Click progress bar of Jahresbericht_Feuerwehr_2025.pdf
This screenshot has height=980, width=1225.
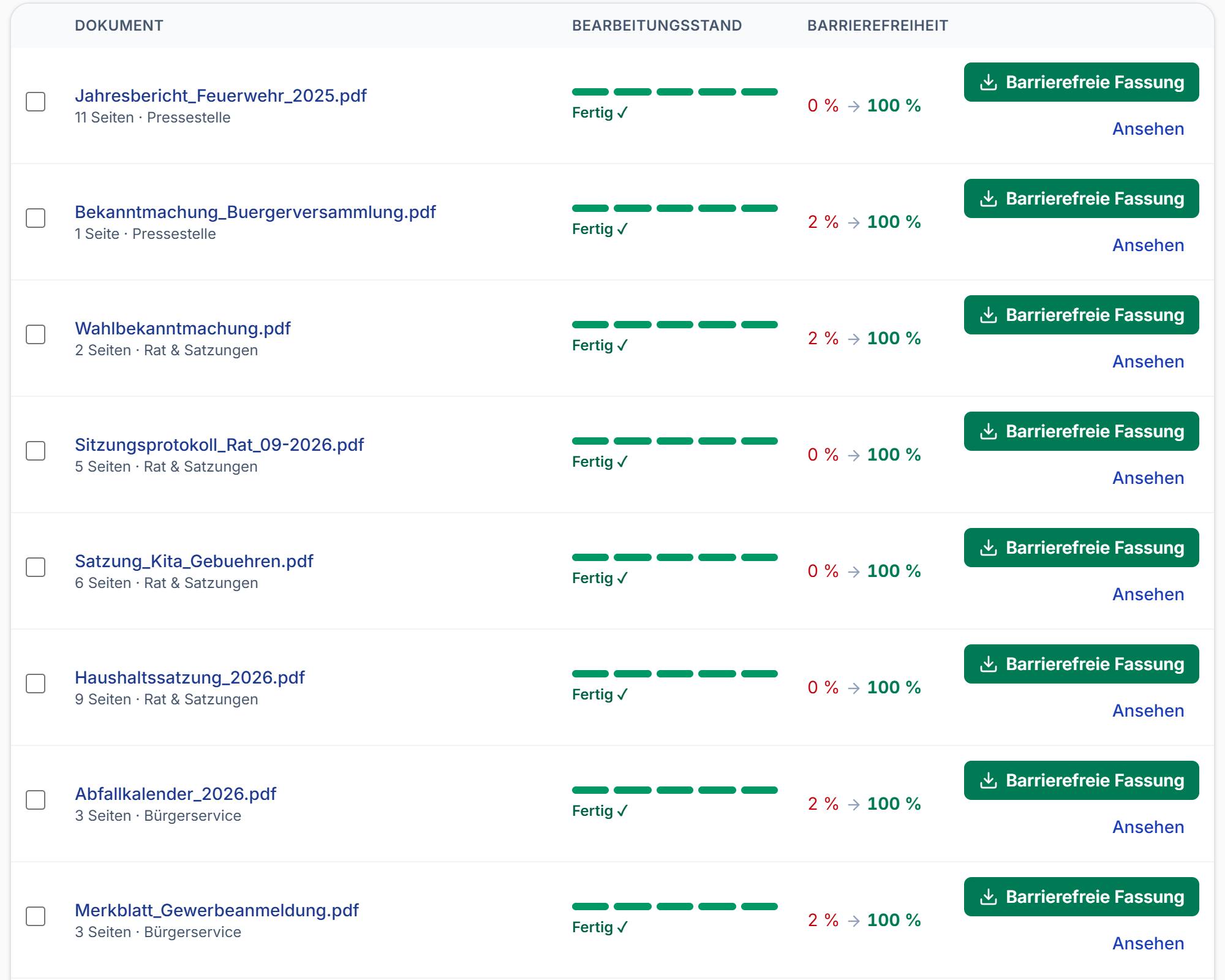point(675,92)
